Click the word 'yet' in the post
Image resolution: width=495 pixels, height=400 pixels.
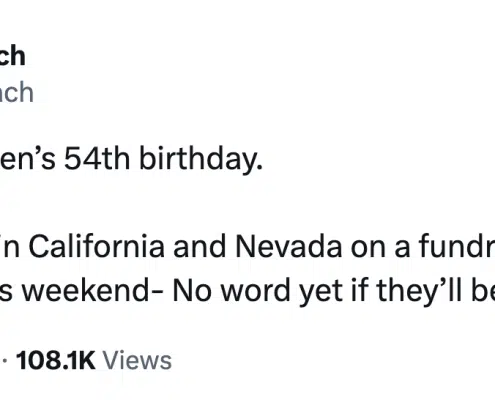point(321,292)
